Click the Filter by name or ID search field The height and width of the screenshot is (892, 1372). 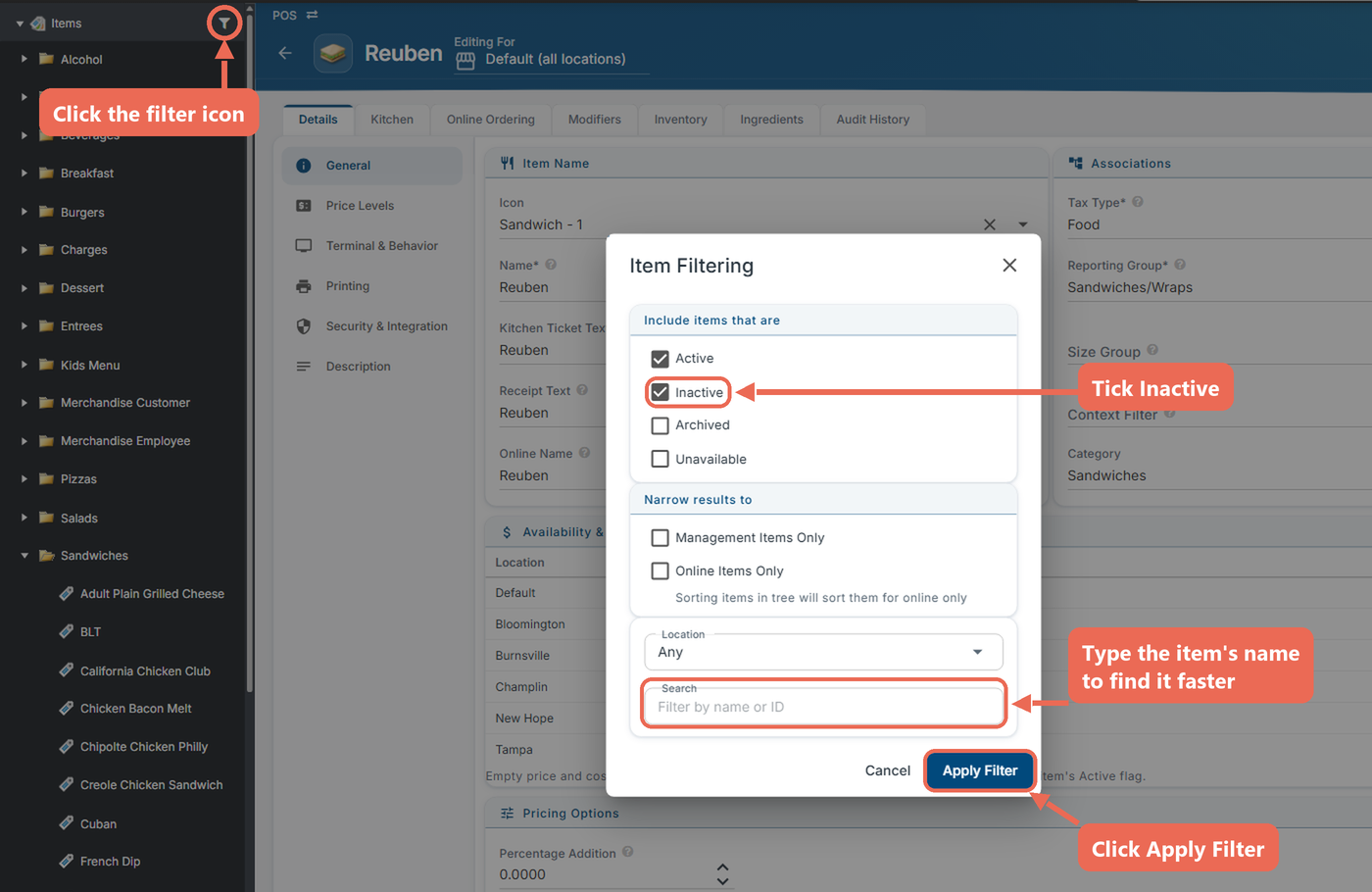[823, 705]
